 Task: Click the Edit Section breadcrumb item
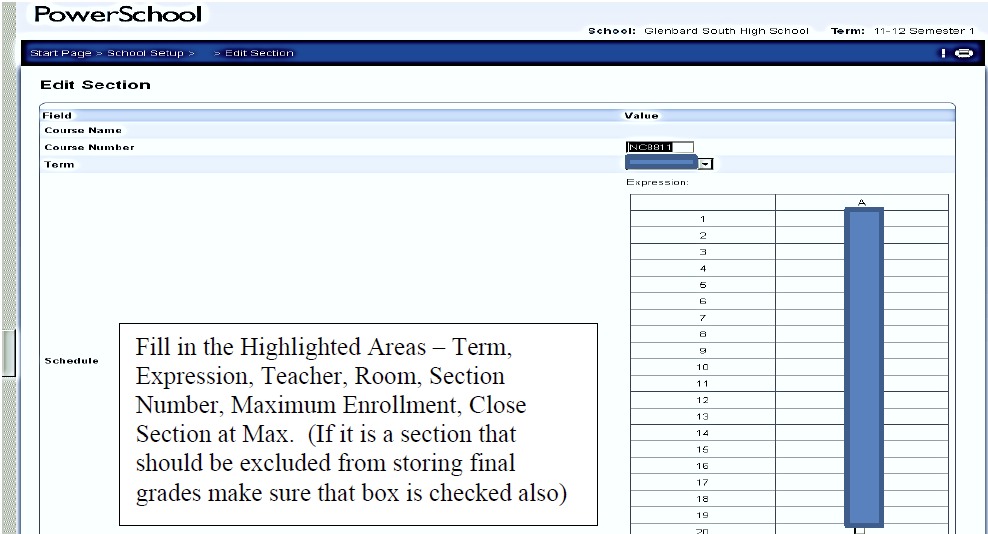click(x=259, y=53)
